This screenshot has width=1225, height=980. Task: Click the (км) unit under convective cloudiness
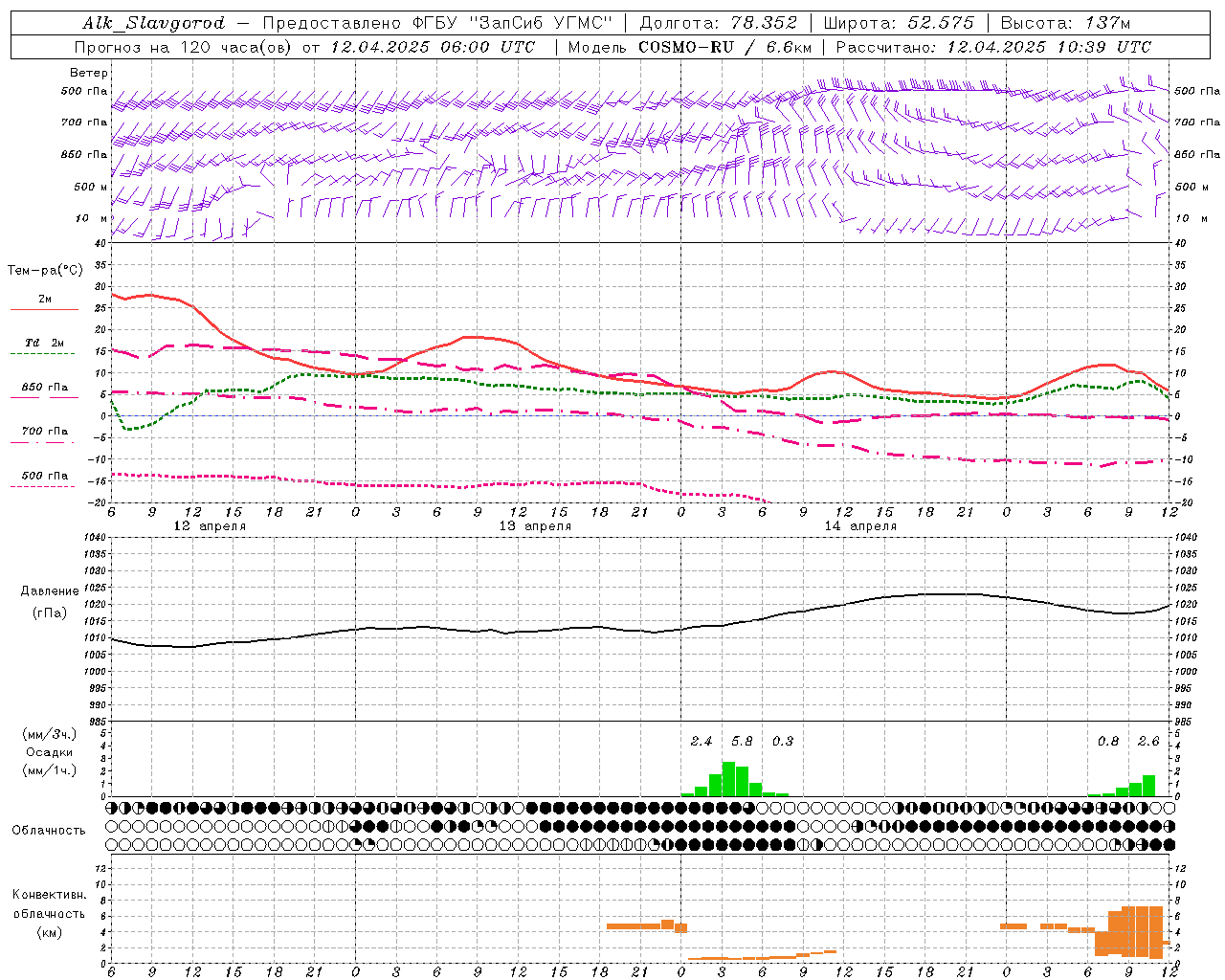50,932
